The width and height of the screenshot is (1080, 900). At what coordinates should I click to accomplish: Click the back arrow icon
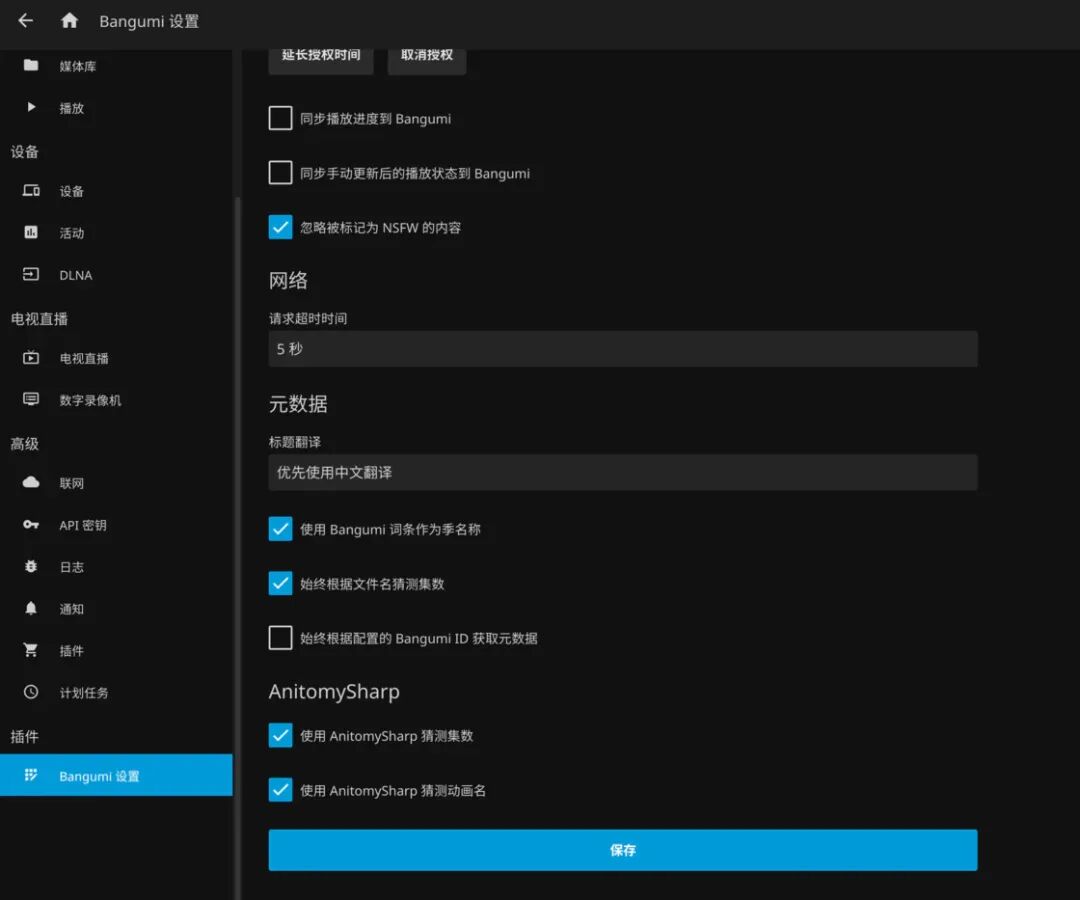[x=25, y=21]
